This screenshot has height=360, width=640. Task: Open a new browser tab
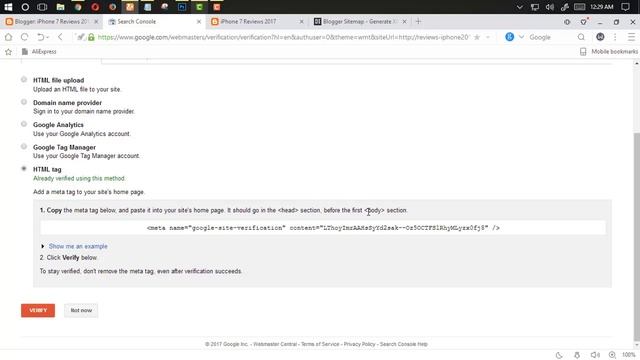[x=418, y=22]
